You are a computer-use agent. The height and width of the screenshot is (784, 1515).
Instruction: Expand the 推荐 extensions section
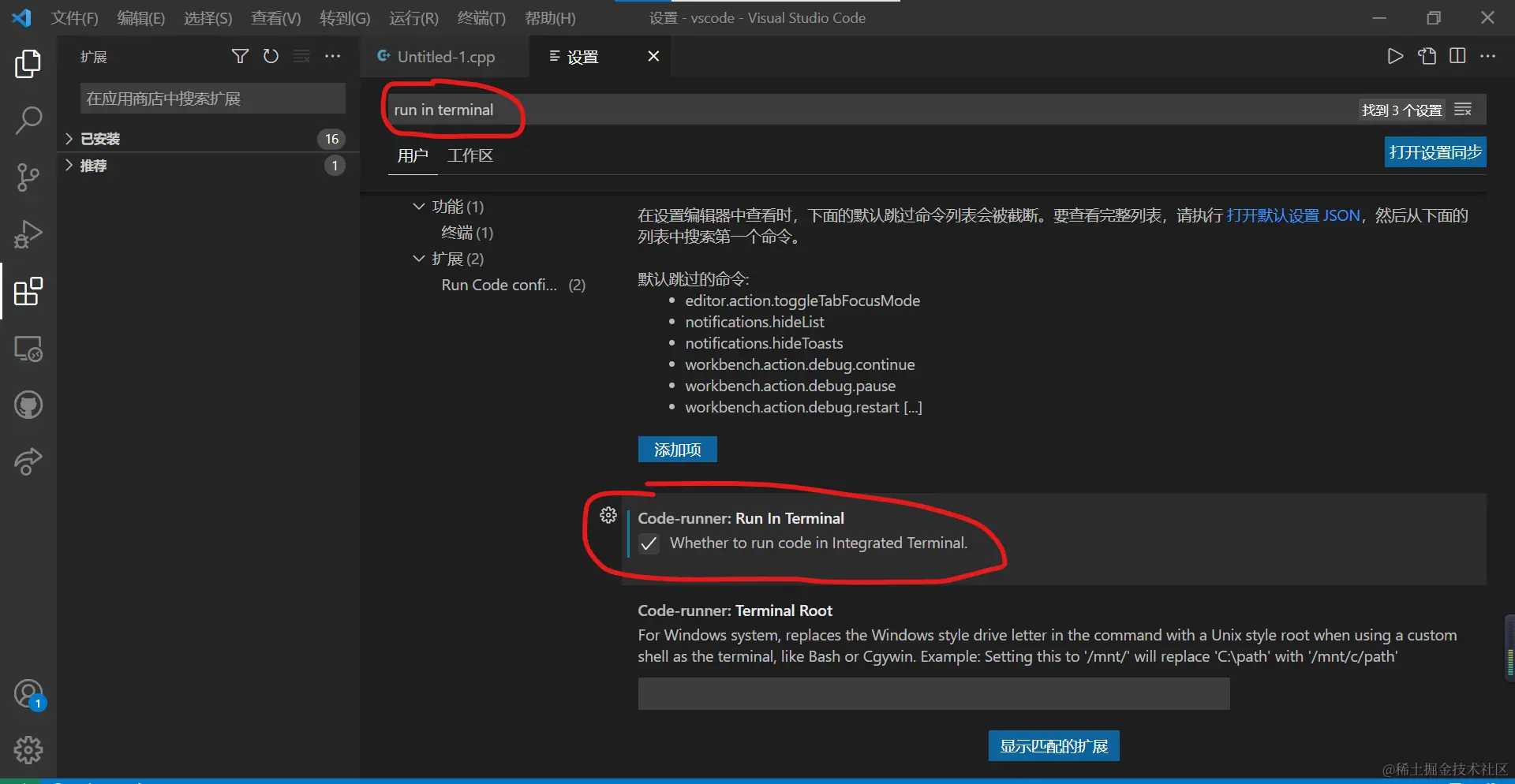coord(208,166)
